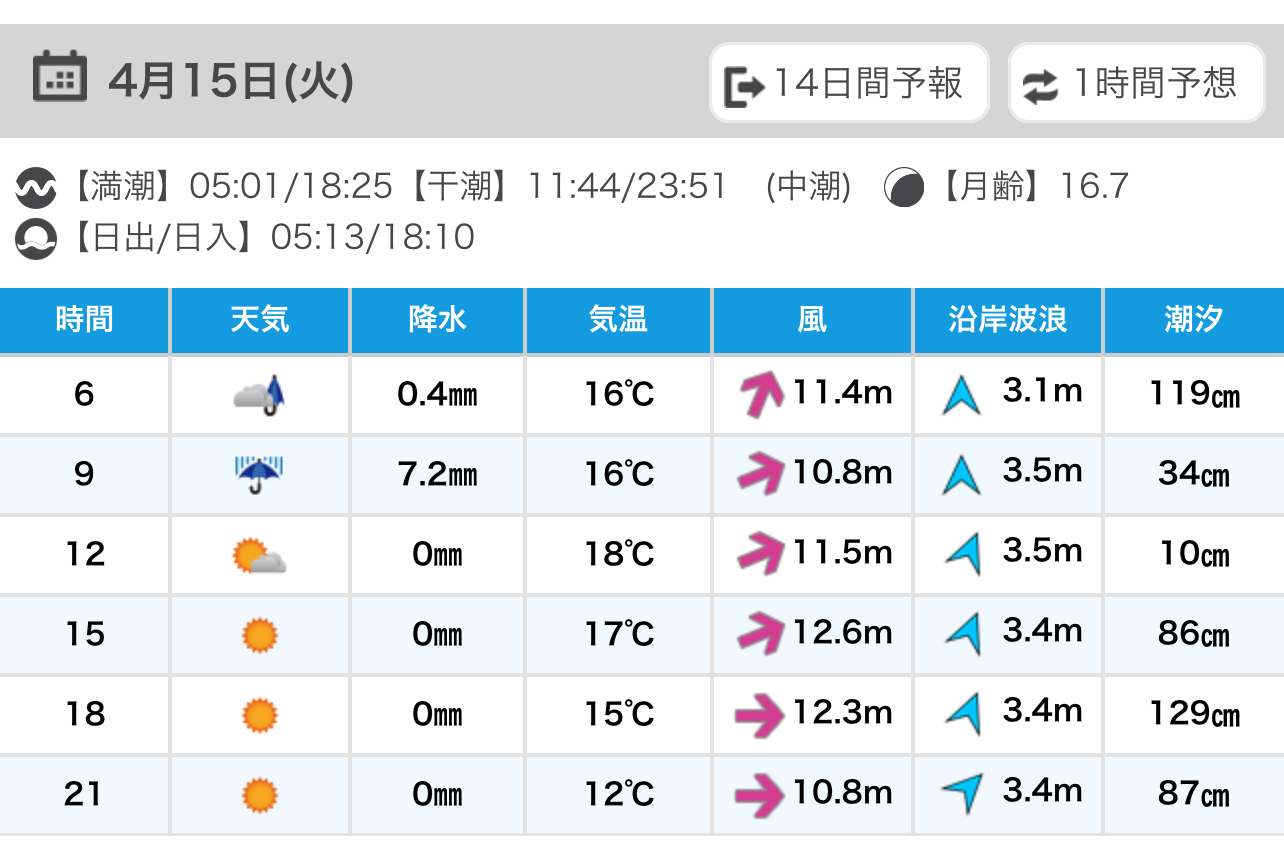
Task: Click the 129cm tide value at 18時
Action: coord(1194,714)
